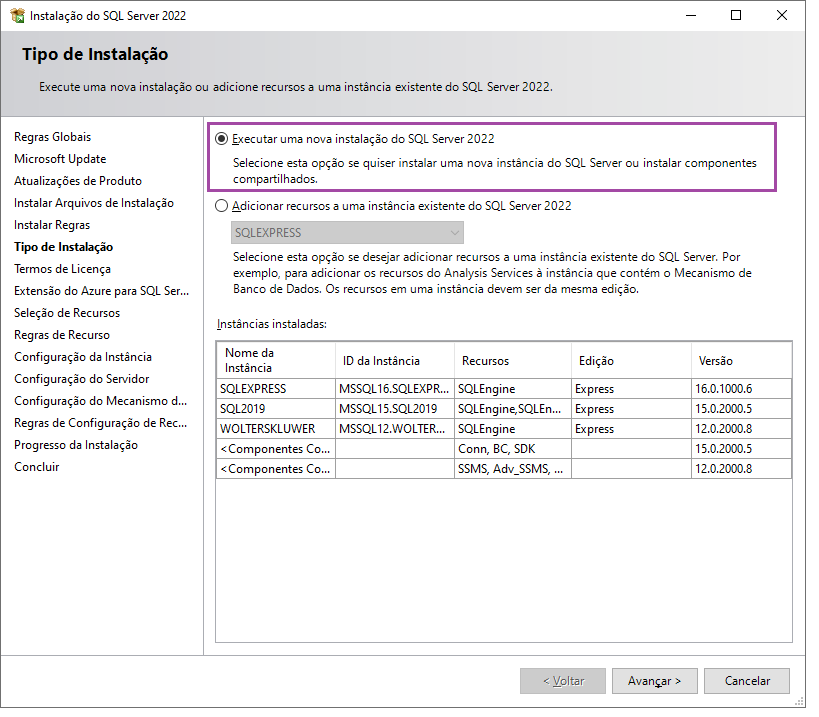Click the 'Nome da Instância' column header
This screenshot has height=717, width=819.
pyautogui.click(x=276, y=360)
